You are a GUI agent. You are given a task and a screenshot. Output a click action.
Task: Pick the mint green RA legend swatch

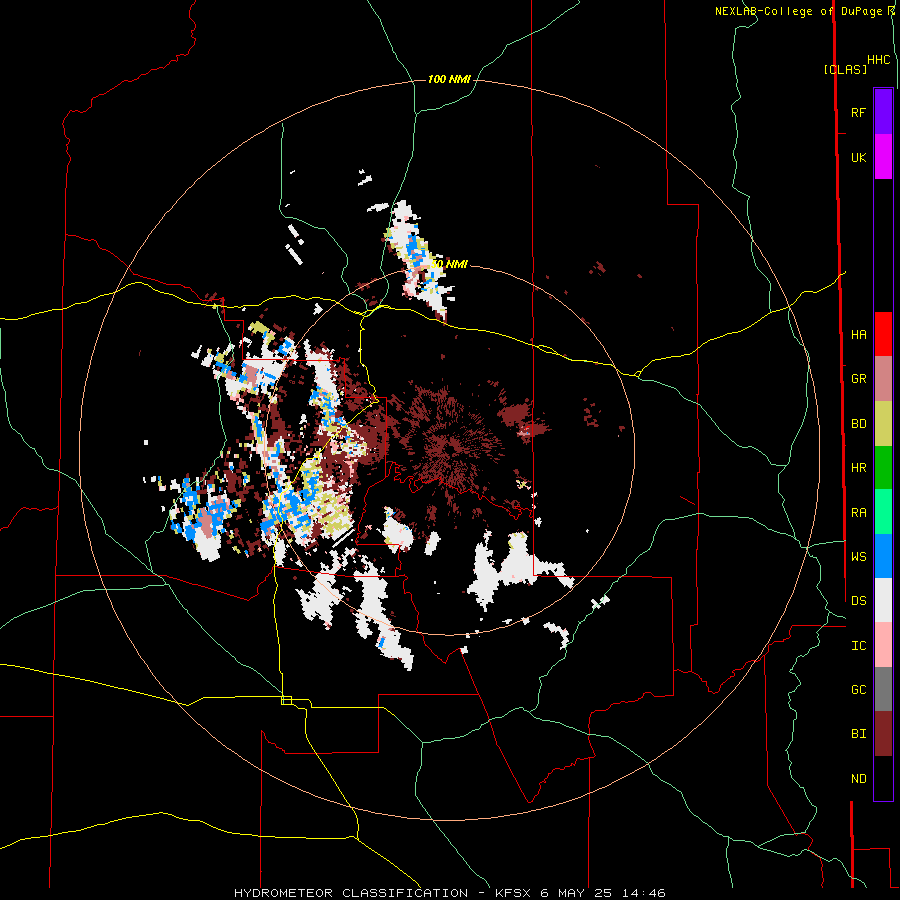[x=883, y=512]
